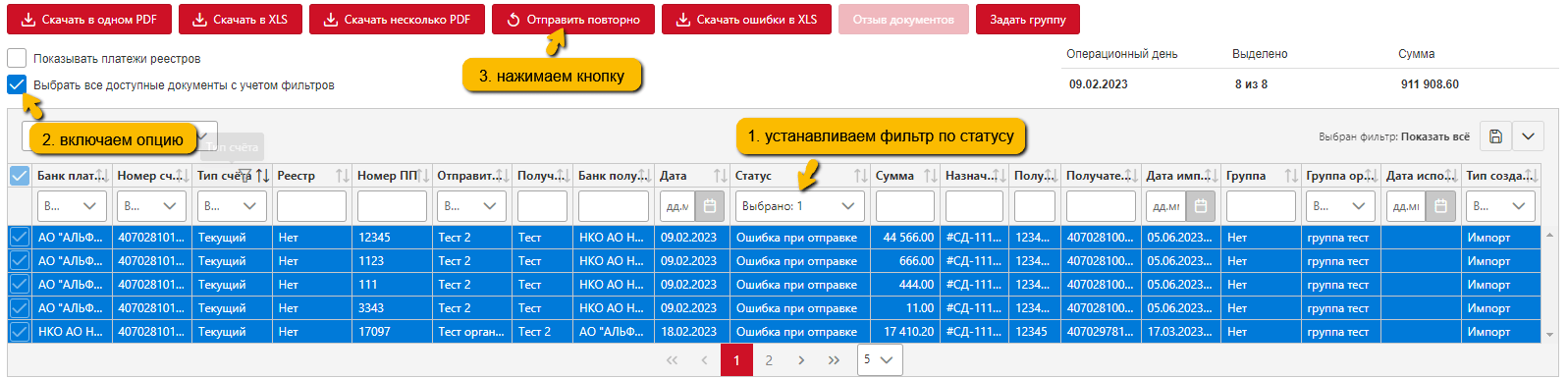Click Отправить повторно button

pyautogui.click(x=573, y=20)
